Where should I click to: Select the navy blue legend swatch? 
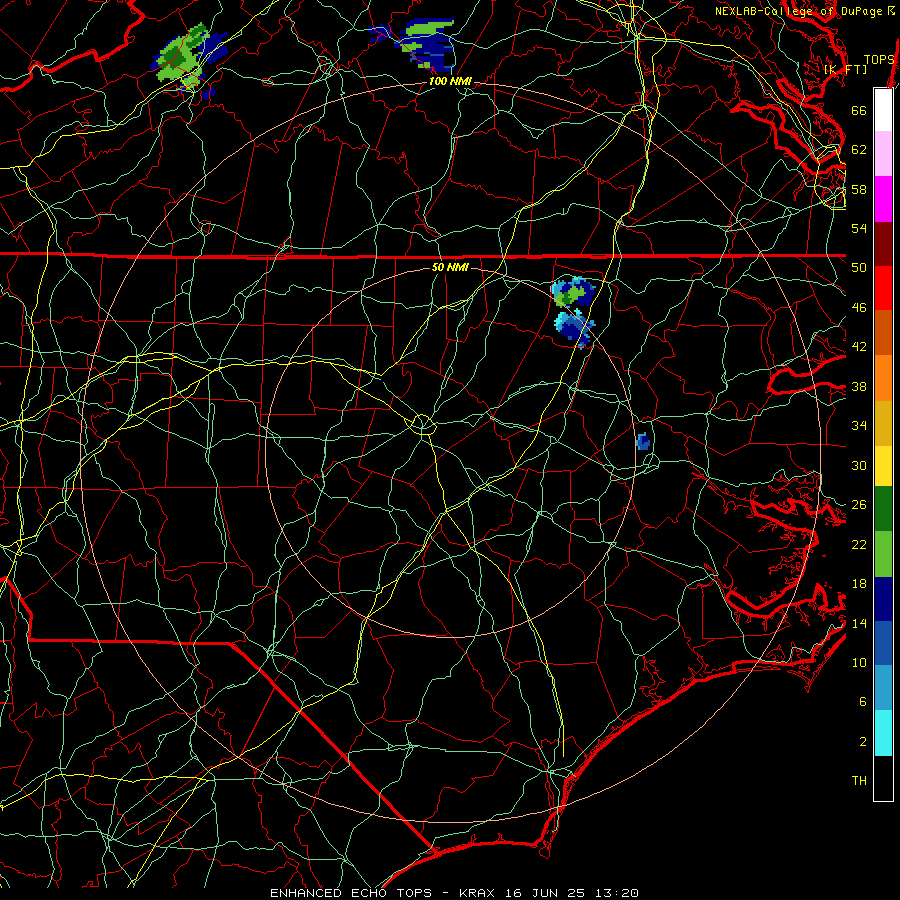click(883, 599)
